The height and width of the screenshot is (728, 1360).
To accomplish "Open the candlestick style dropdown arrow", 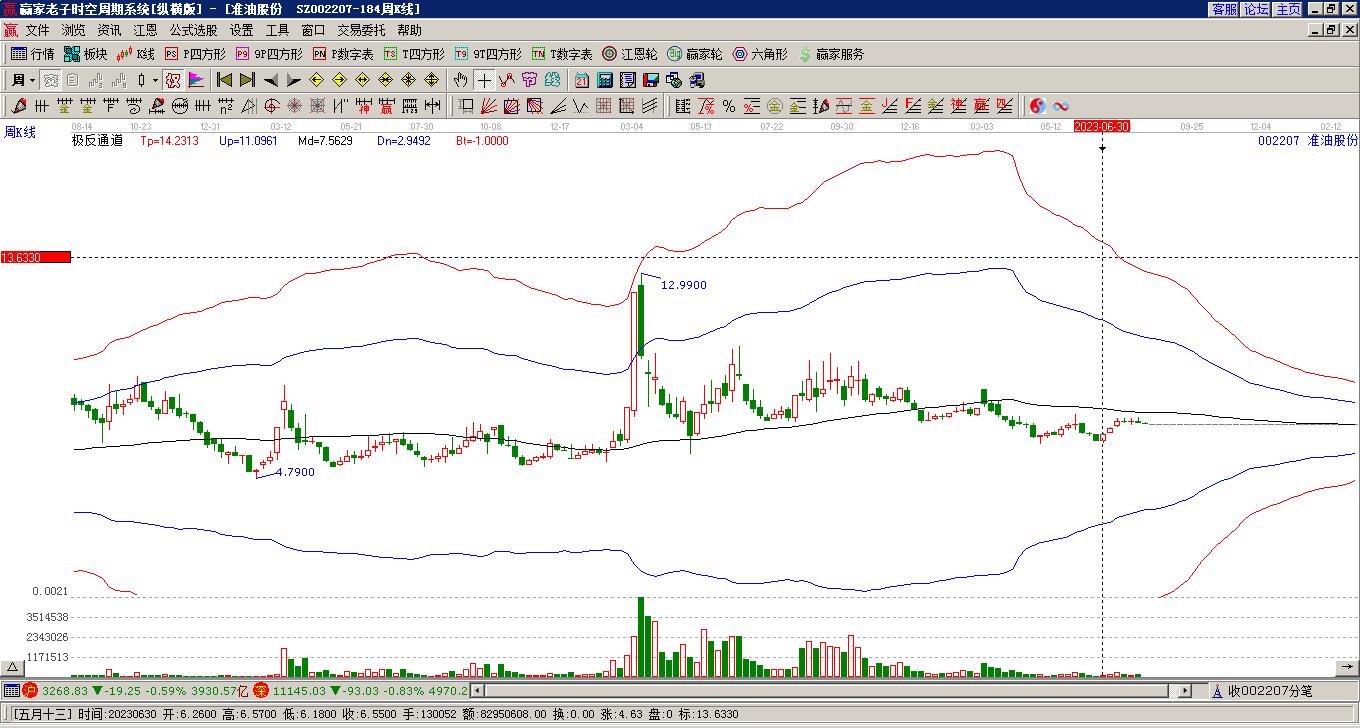I will pyautogui.click(x=154, y=80).
